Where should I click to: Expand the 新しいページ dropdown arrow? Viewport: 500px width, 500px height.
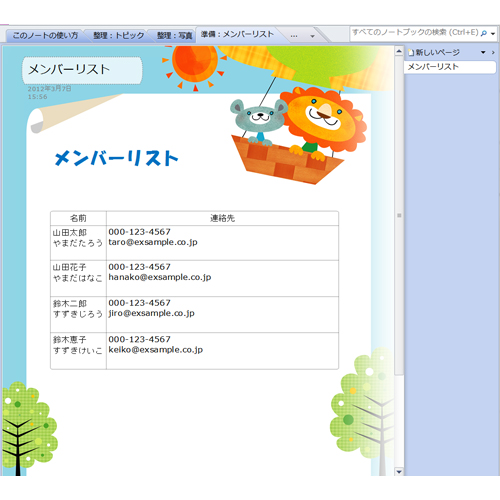[483, 52]
